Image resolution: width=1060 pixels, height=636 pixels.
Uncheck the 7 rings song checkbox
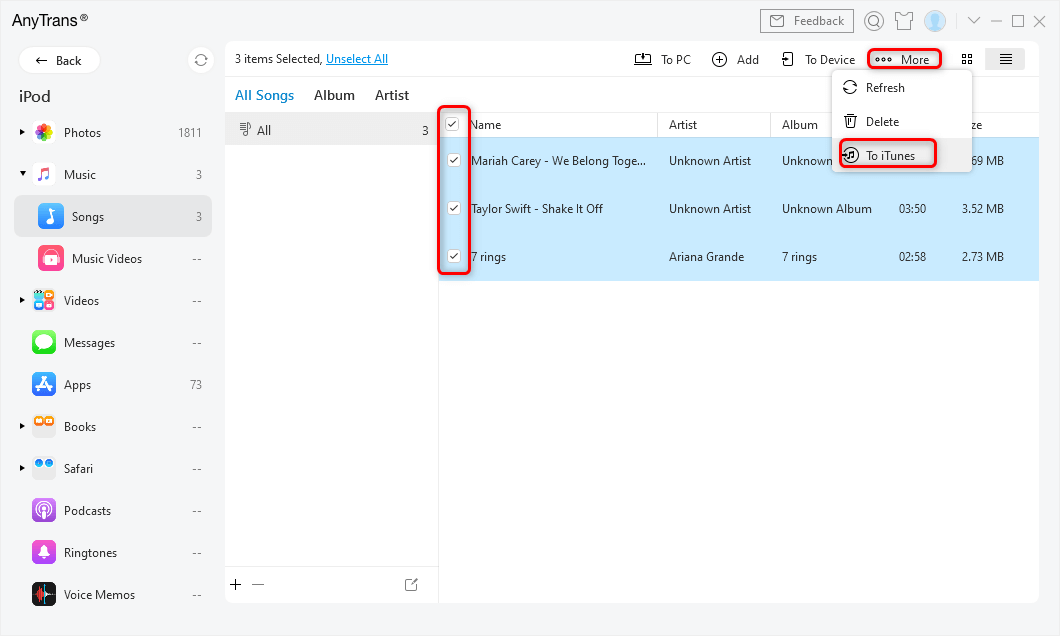click(x=454, y=256)
